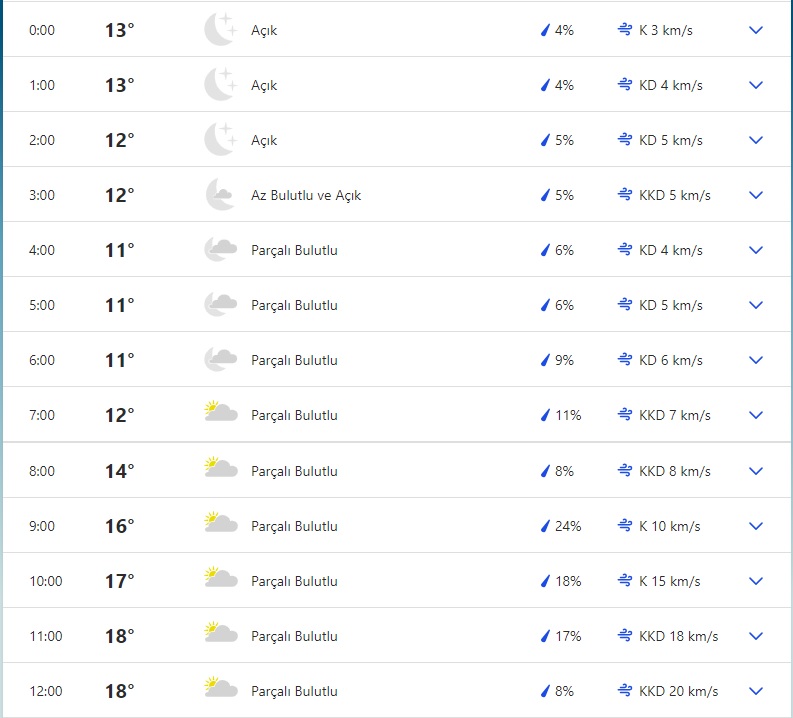The height and width of the screenshot is (718, 793).
Task: Show more details for the 4:00 forecast
Action: pyautogui.click(x=756, y=250)
